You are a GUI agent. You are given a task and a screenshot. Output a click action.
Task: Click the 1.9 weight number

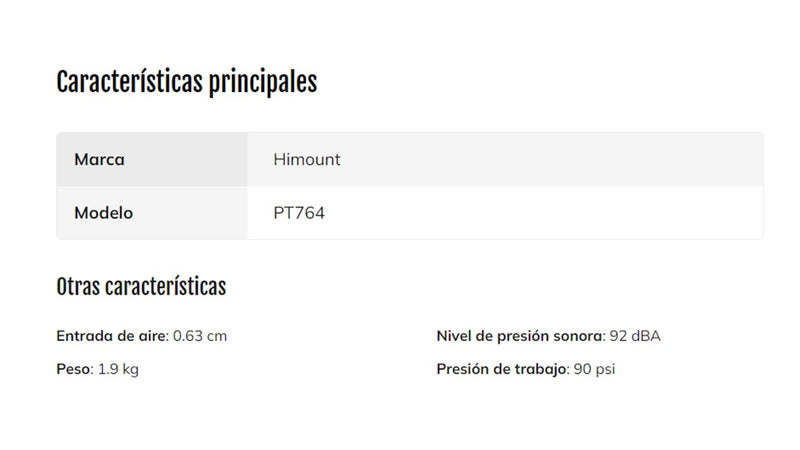pos(107,370)
